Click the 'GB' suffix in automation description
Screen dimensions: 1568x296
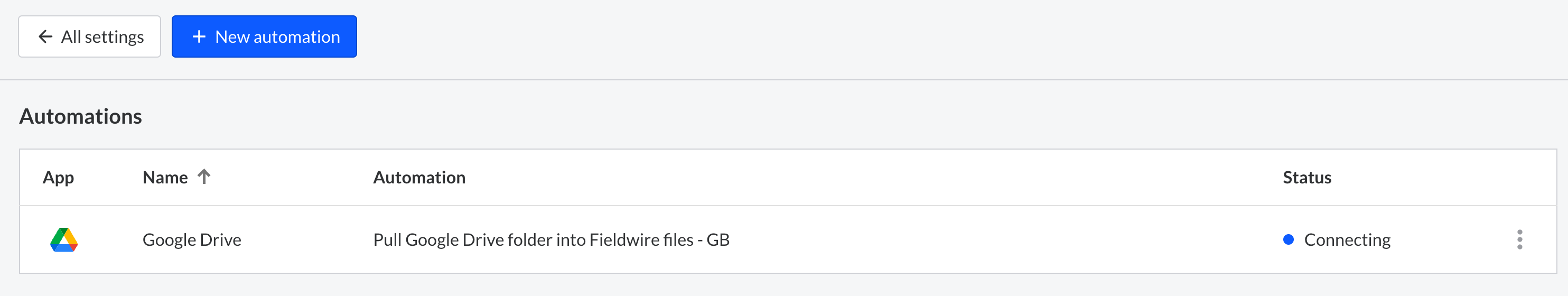pos(718,239)
